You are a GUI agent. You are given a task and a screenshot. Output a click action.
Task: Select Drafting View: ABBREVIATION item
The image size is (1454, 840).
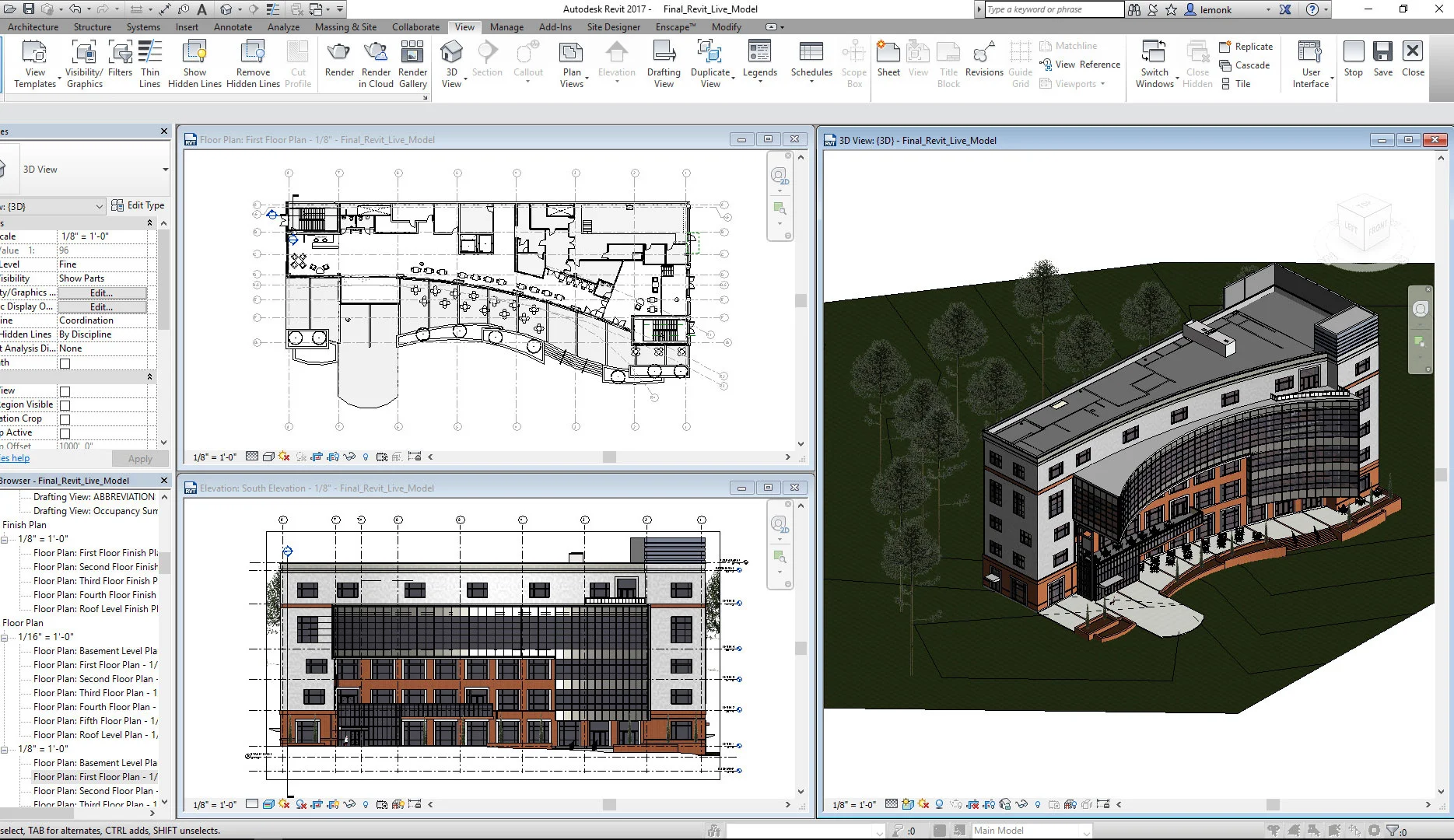point(94,497)
